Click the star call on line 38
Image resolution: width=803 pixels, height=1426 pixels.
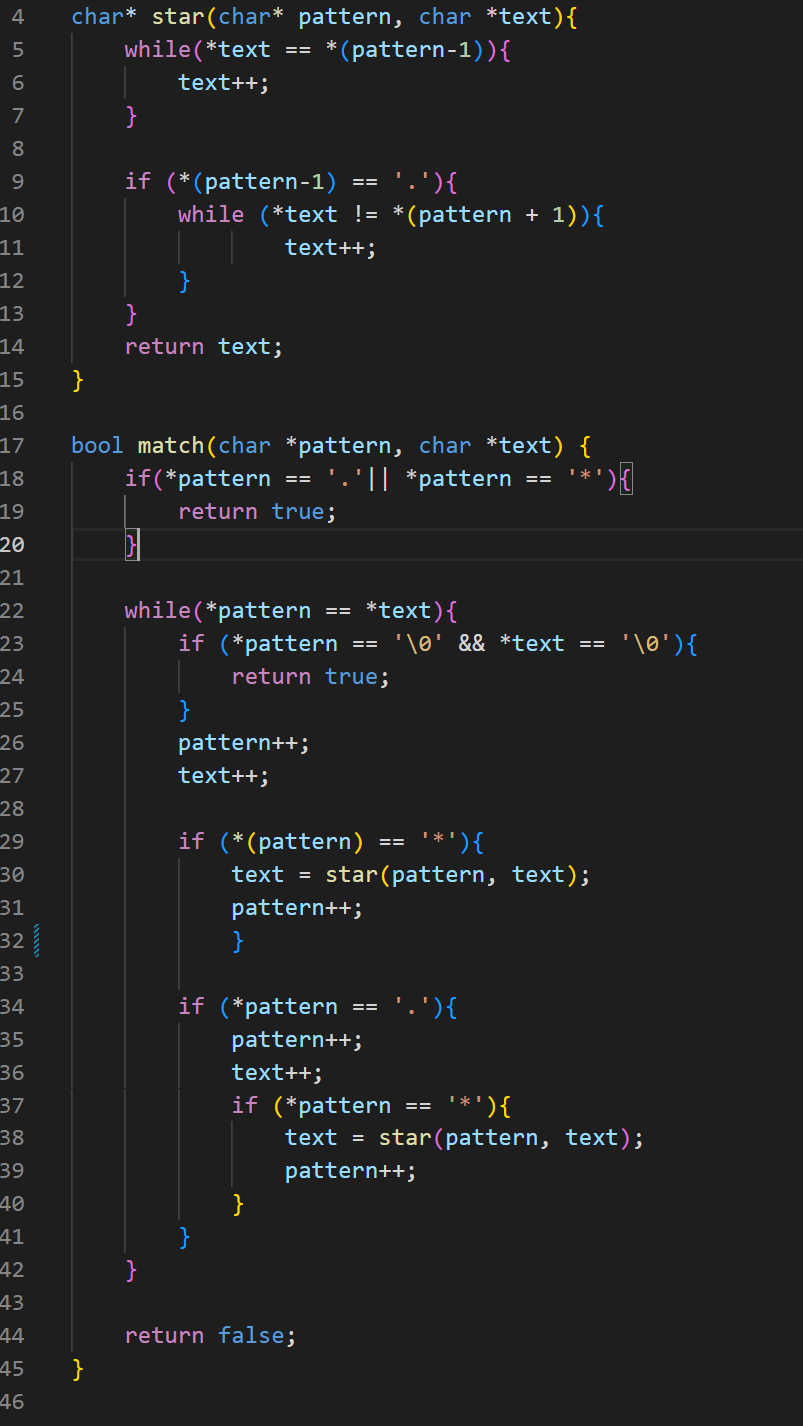pos(404,1138)
